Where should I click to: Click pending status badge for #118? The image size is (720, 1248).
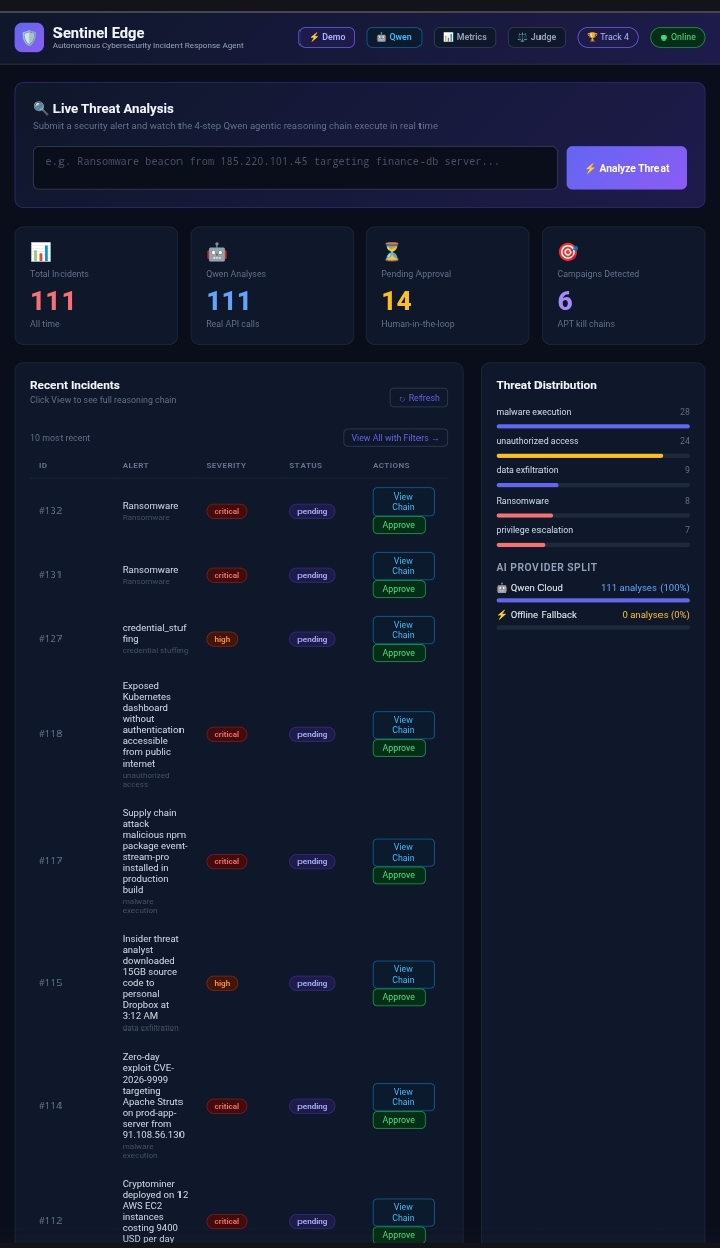(x=312, y=734)
